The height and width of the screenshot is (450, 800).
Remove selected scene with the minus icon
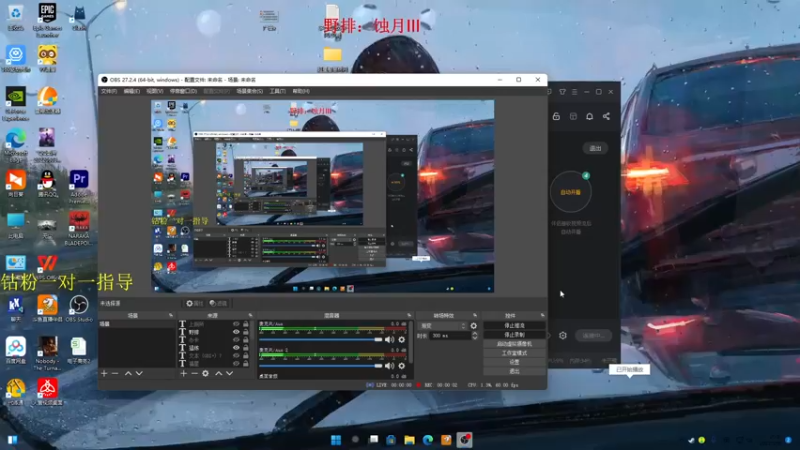pos(115,373)
